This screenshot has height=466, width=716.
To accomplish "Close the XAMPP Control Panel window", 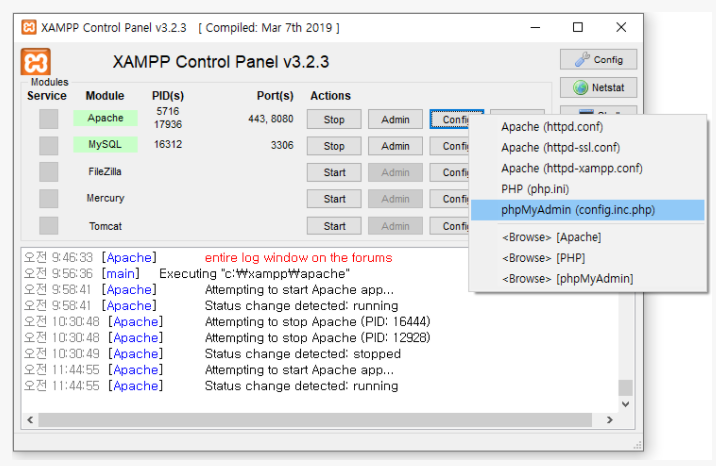I will coord(621,27).
